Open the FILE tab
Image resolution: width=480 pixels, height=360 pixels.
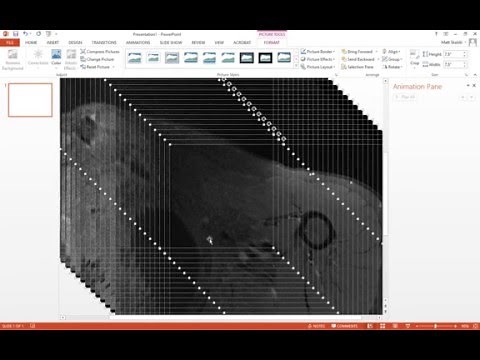point(10,43)
